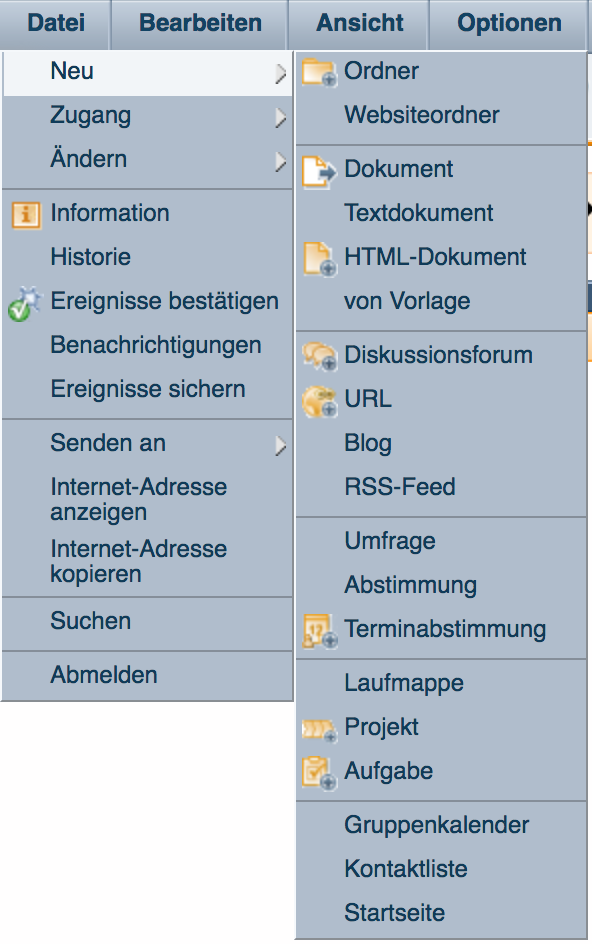Click the Aufgabe clipboard icon
The image size is (592, 944).
pos(319,772)
